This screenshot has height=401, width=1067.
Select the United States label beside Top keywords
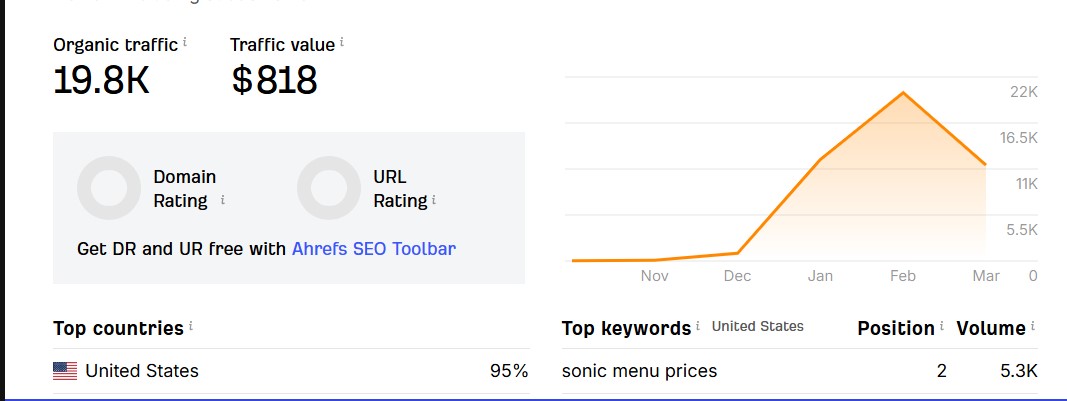(x=757, y=326)
